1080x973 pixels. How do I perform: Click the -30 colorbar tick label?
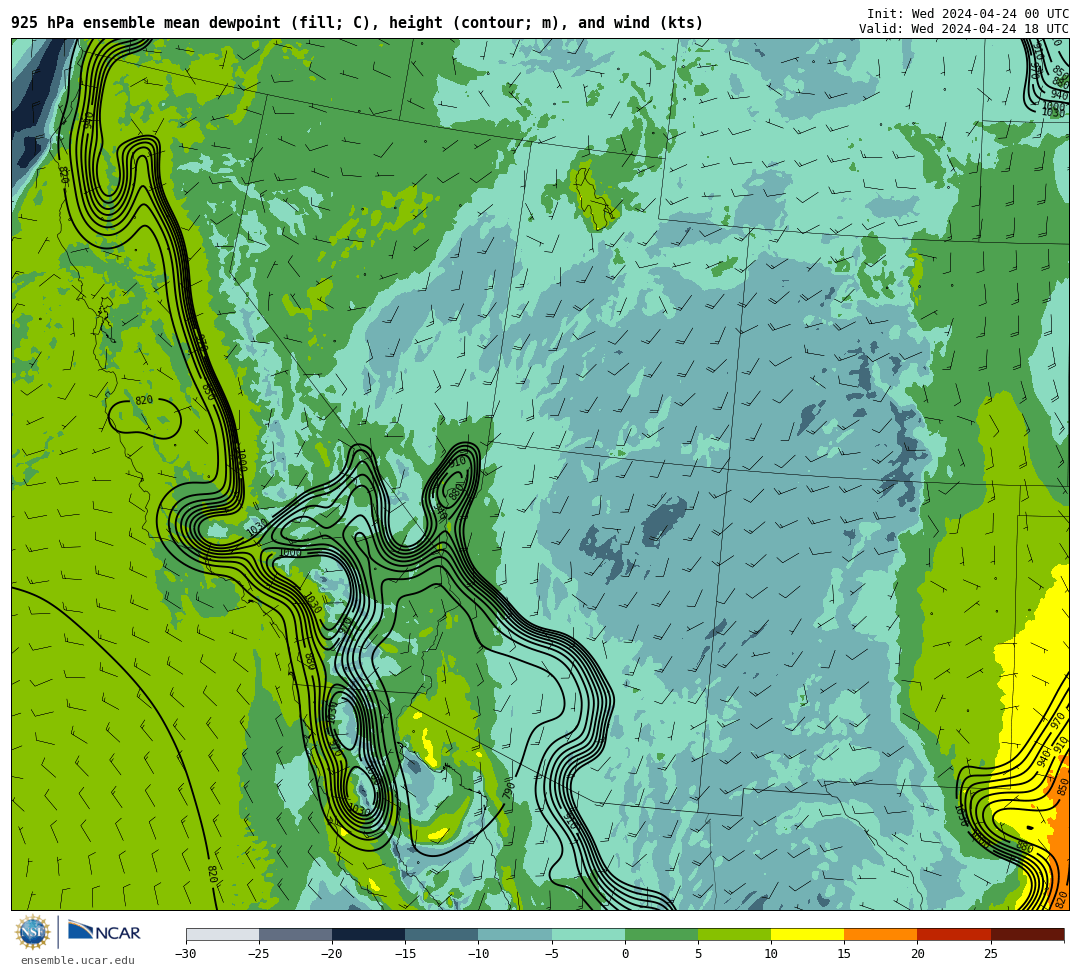[186, 954]
